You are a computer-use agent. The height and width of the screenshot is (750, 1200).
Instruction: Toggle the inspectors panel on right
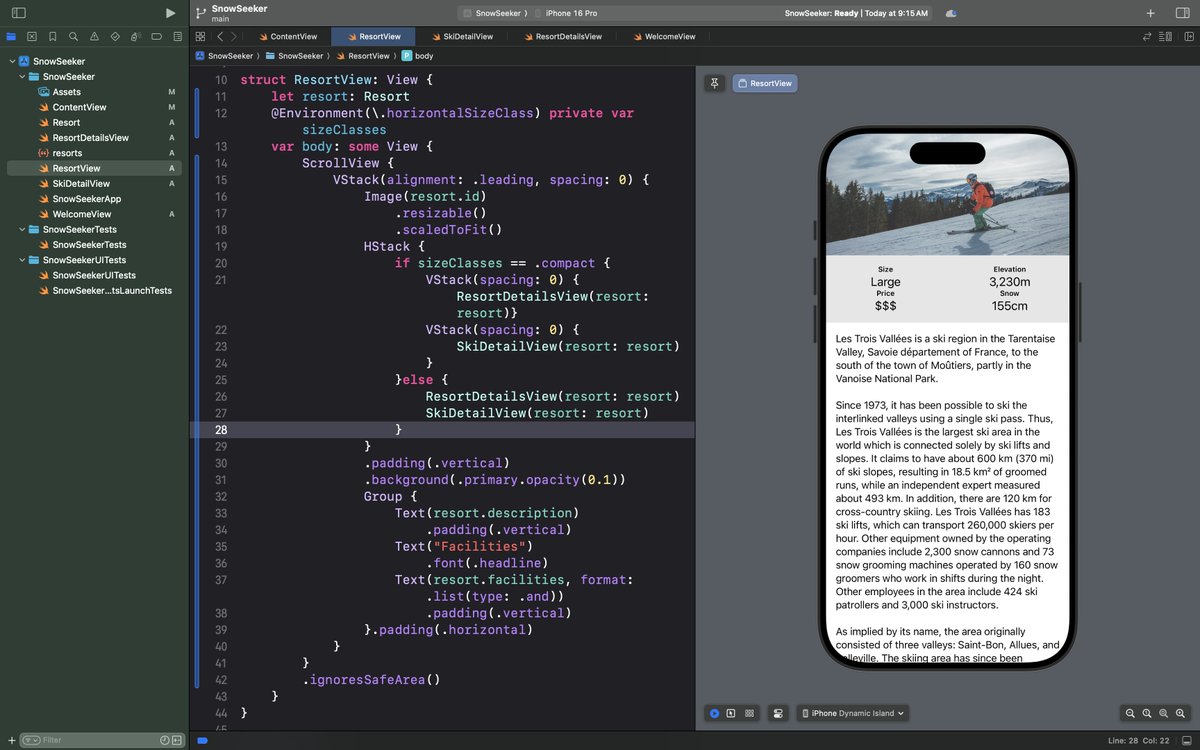[x=1182, y=13]
